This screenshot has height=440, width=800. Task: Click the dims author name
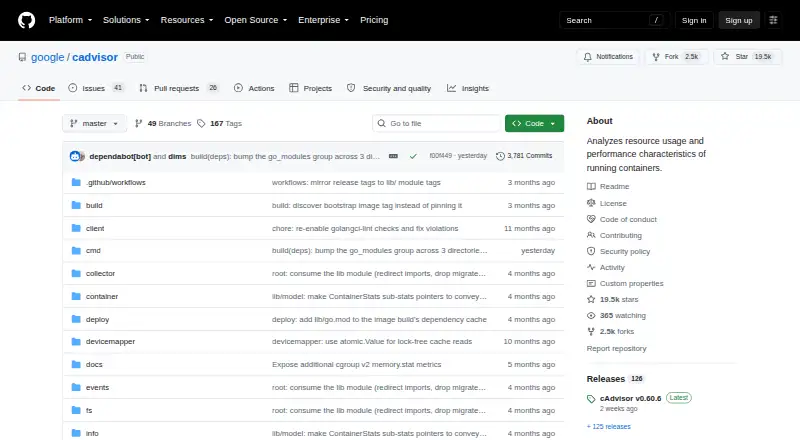(177, 156)
